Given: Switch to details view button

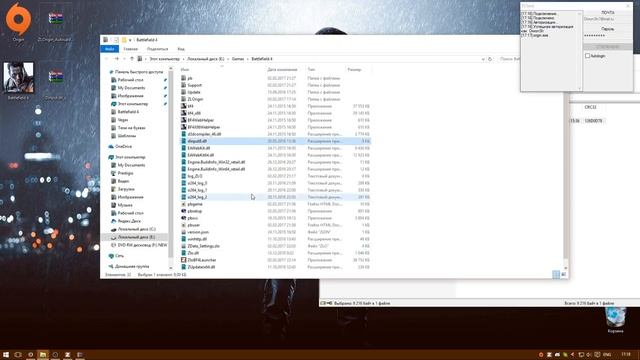Looking at the screenshot, I should [x=556, y=275].
